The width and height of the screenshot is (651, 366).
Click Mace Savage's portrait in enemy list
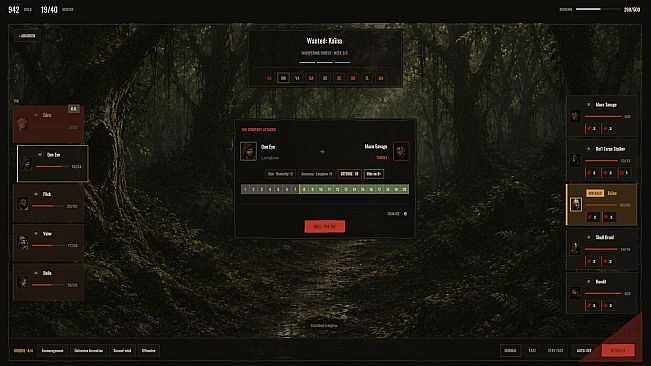coord(575,116)
